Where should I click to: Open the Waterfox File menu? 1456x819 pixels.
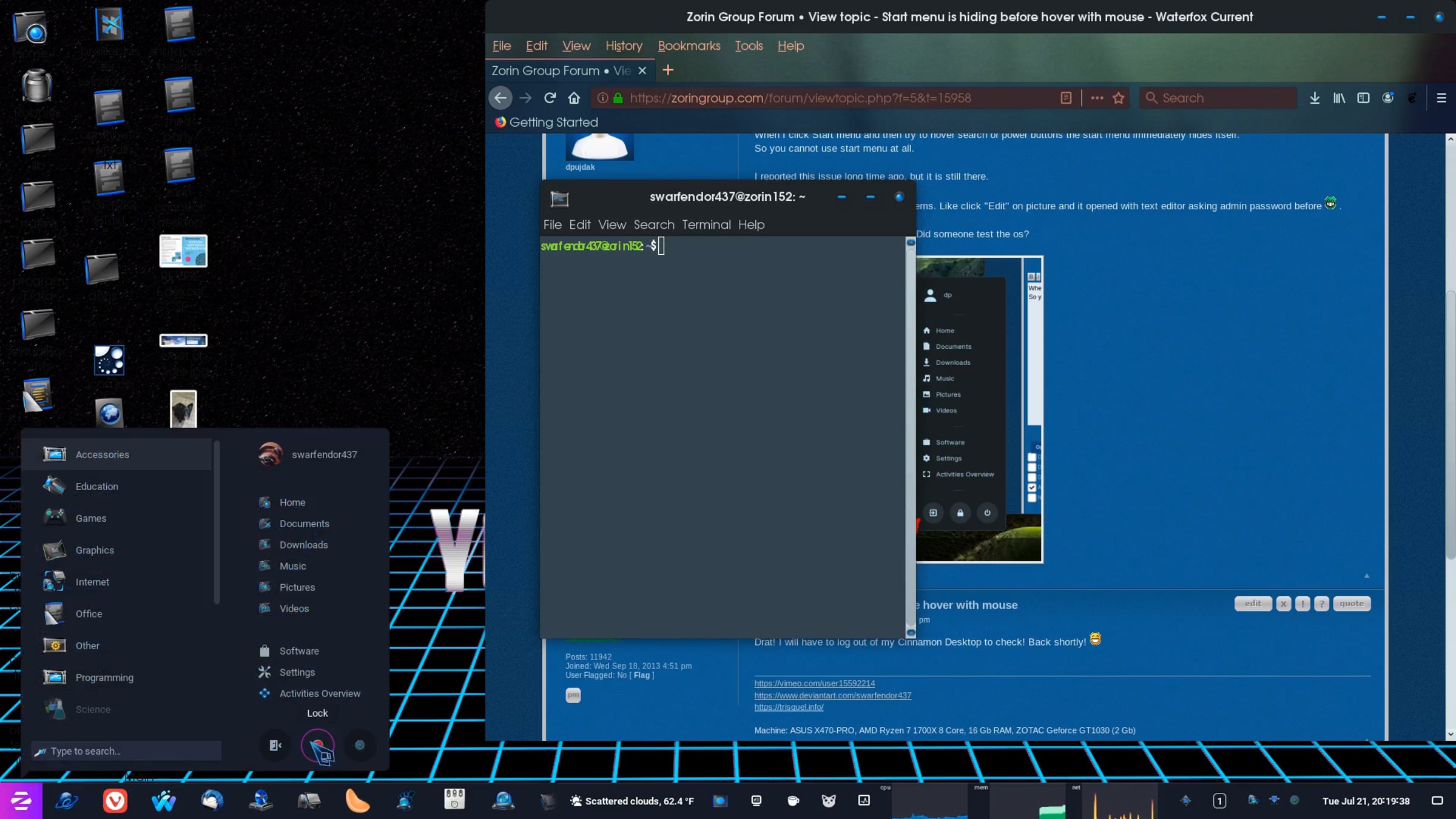502,45
